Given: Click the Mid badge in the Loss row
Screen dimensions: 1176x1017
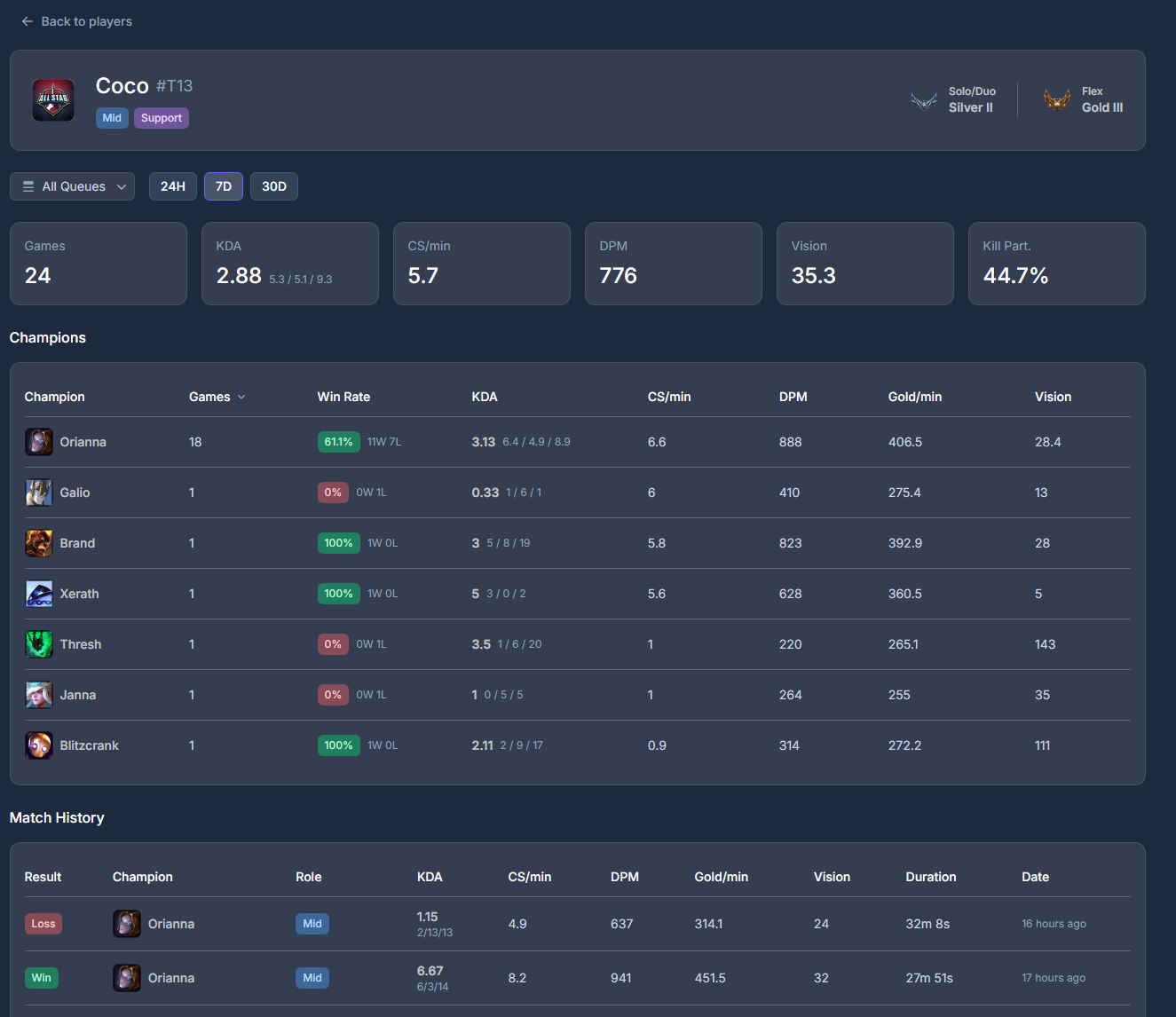Looking at the screenshot, I should pyautogui.click(x=312, y=924).
